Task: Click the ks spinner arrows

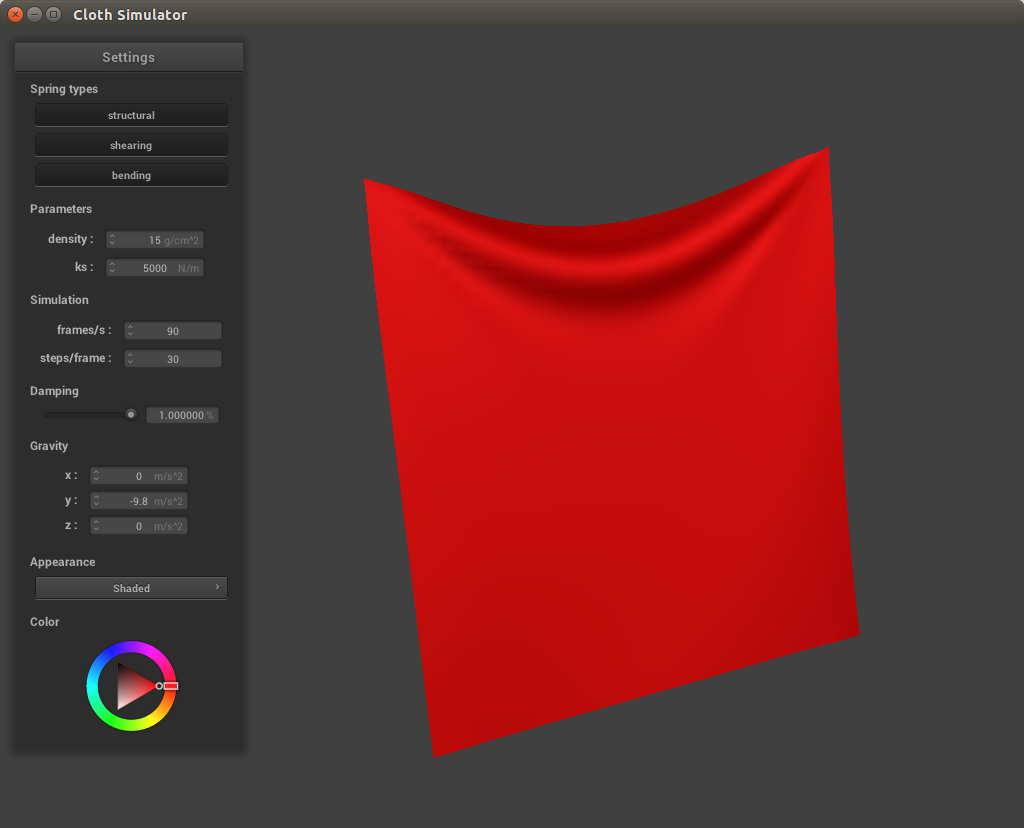Action: pyautogui.click(x=113, y=268)
